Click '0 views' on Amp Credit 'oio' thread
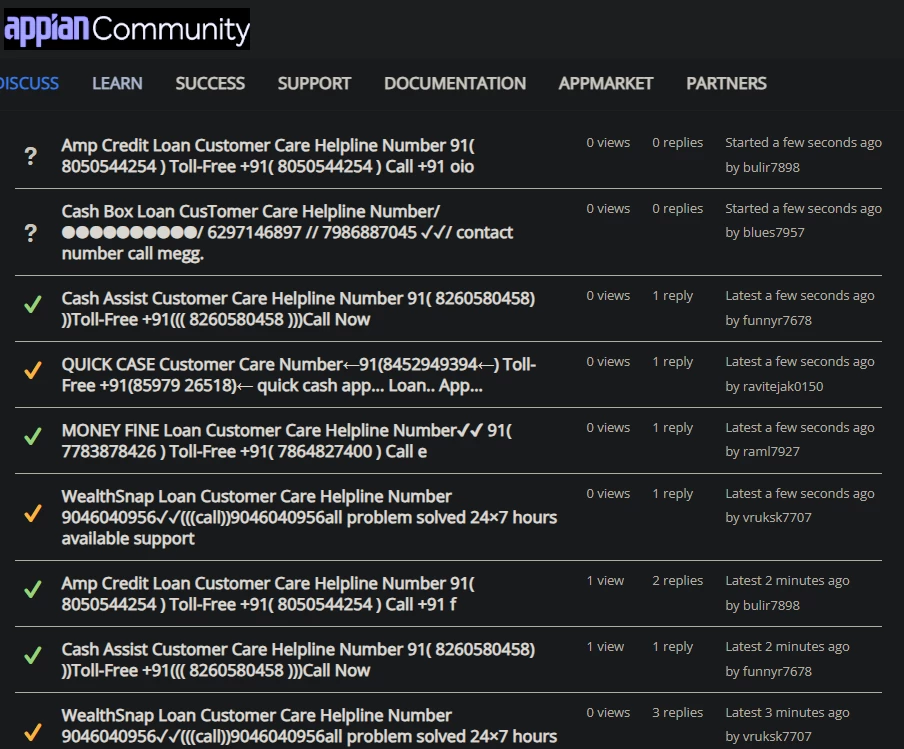 tap(608, 142)
